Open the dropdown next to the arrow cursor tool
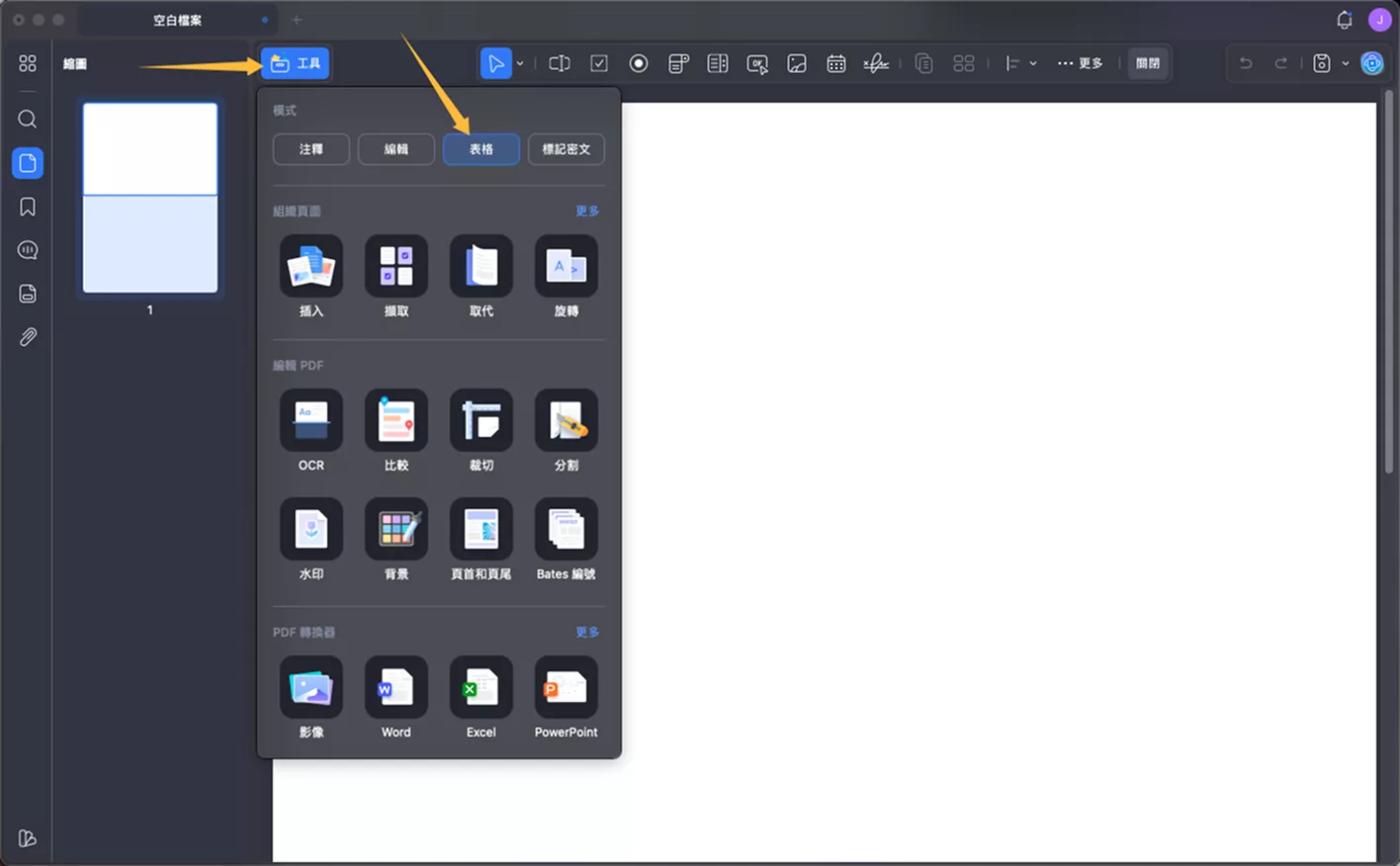This screenshot has height=866, width=1400. [x=520, y=63]
